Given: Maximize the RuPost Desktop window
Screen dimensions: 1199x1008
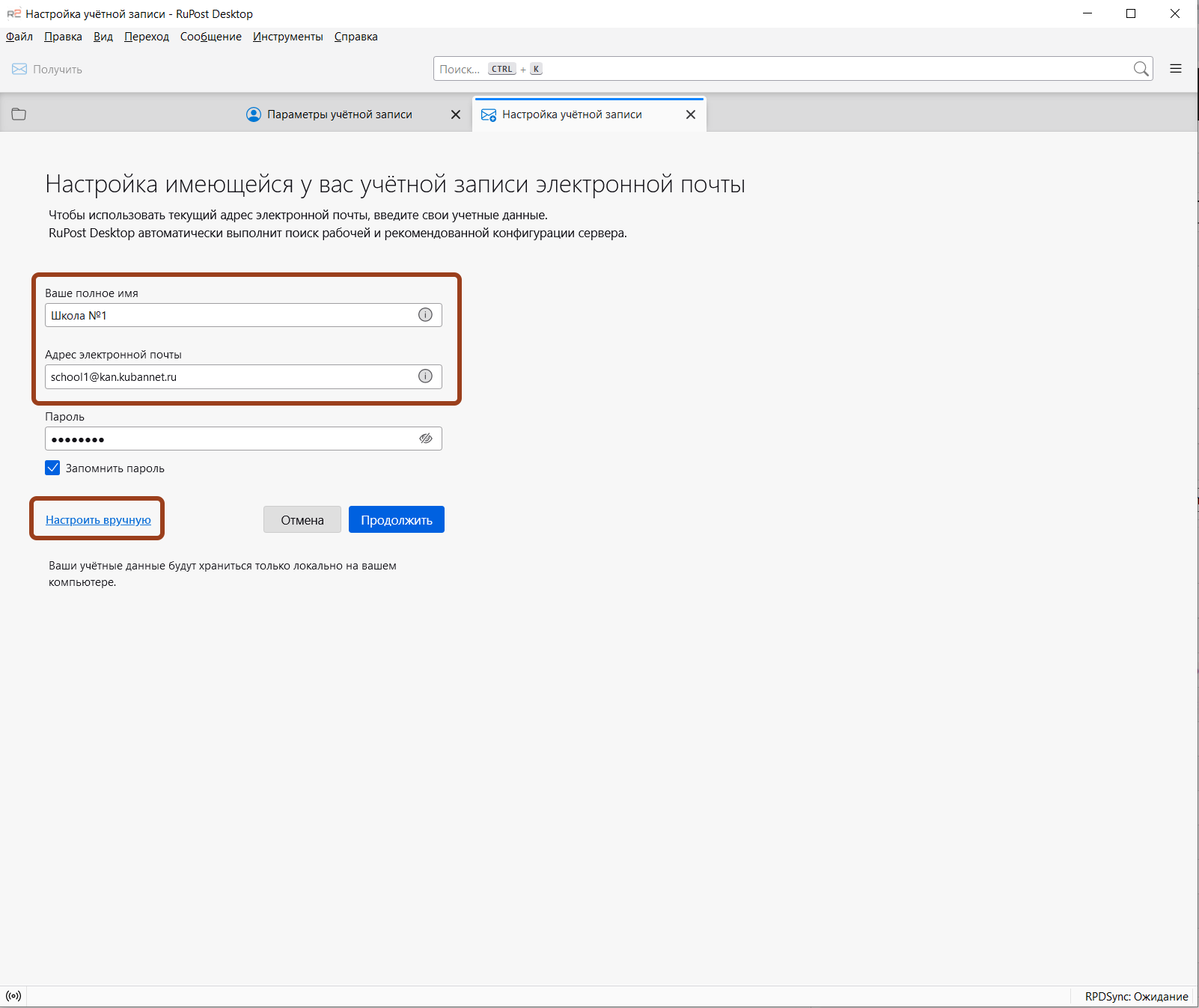Looking at the screenshot, I should coord(1131,13).
